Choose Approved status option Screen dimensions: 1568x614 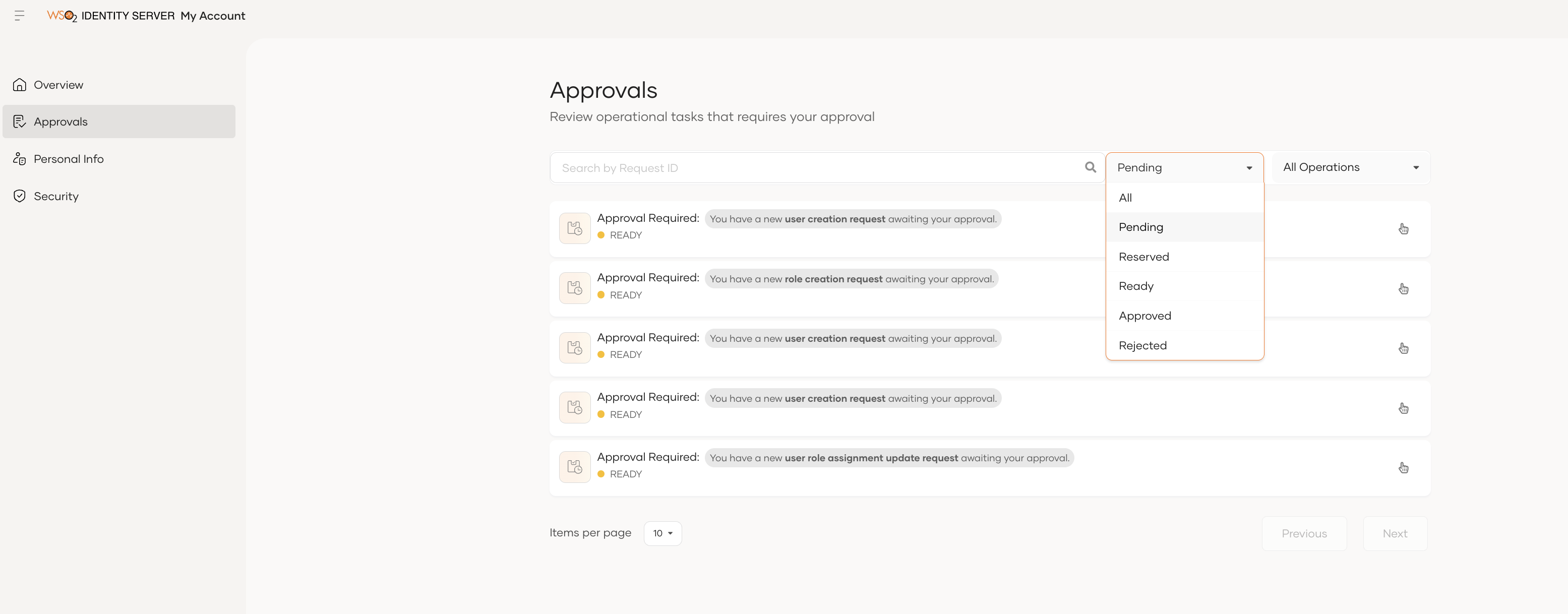(1184, 316)
